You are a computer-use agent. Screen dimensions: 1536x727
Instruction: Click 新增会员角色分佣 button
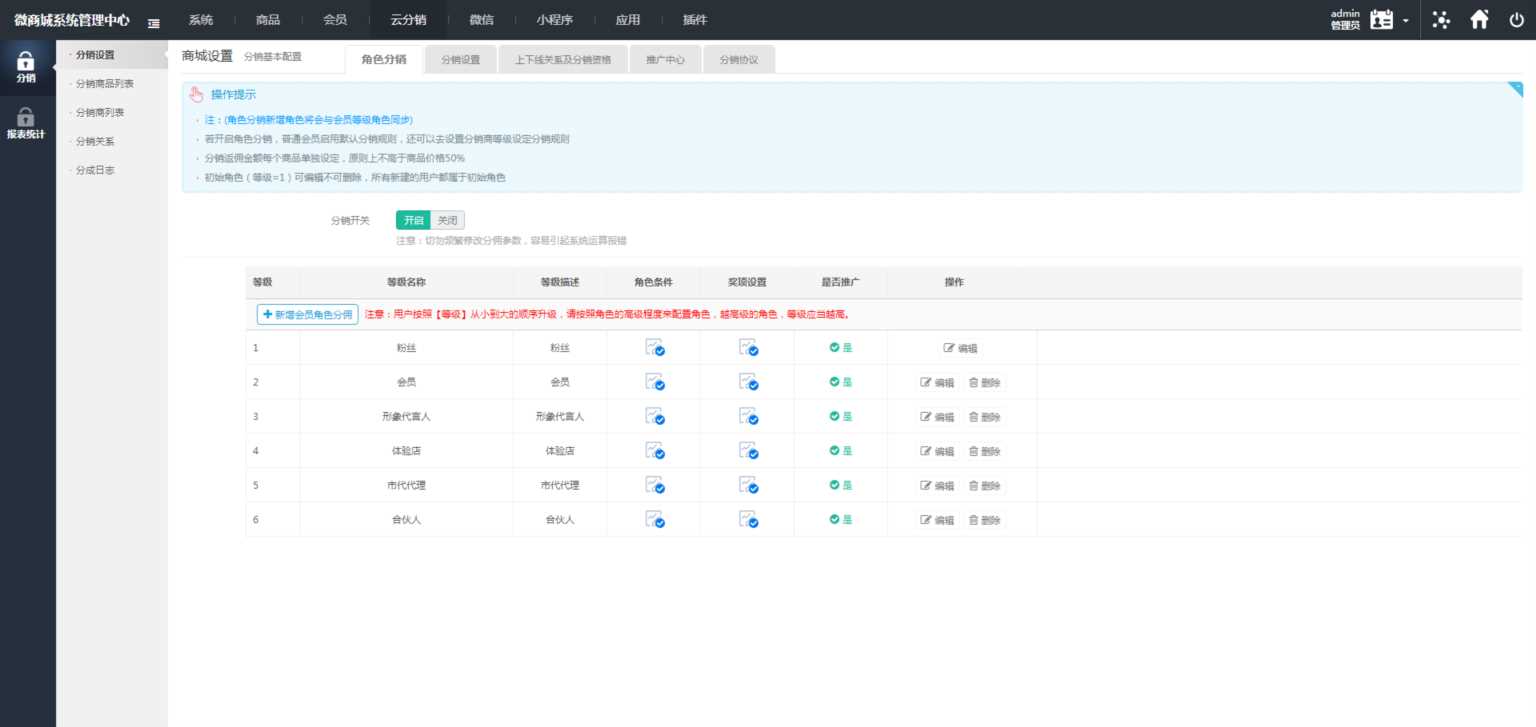tap(308, 314)
